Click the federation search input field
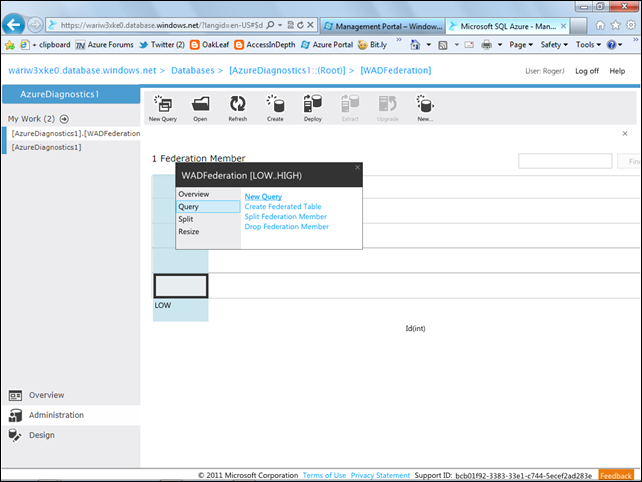 (565, 161)
